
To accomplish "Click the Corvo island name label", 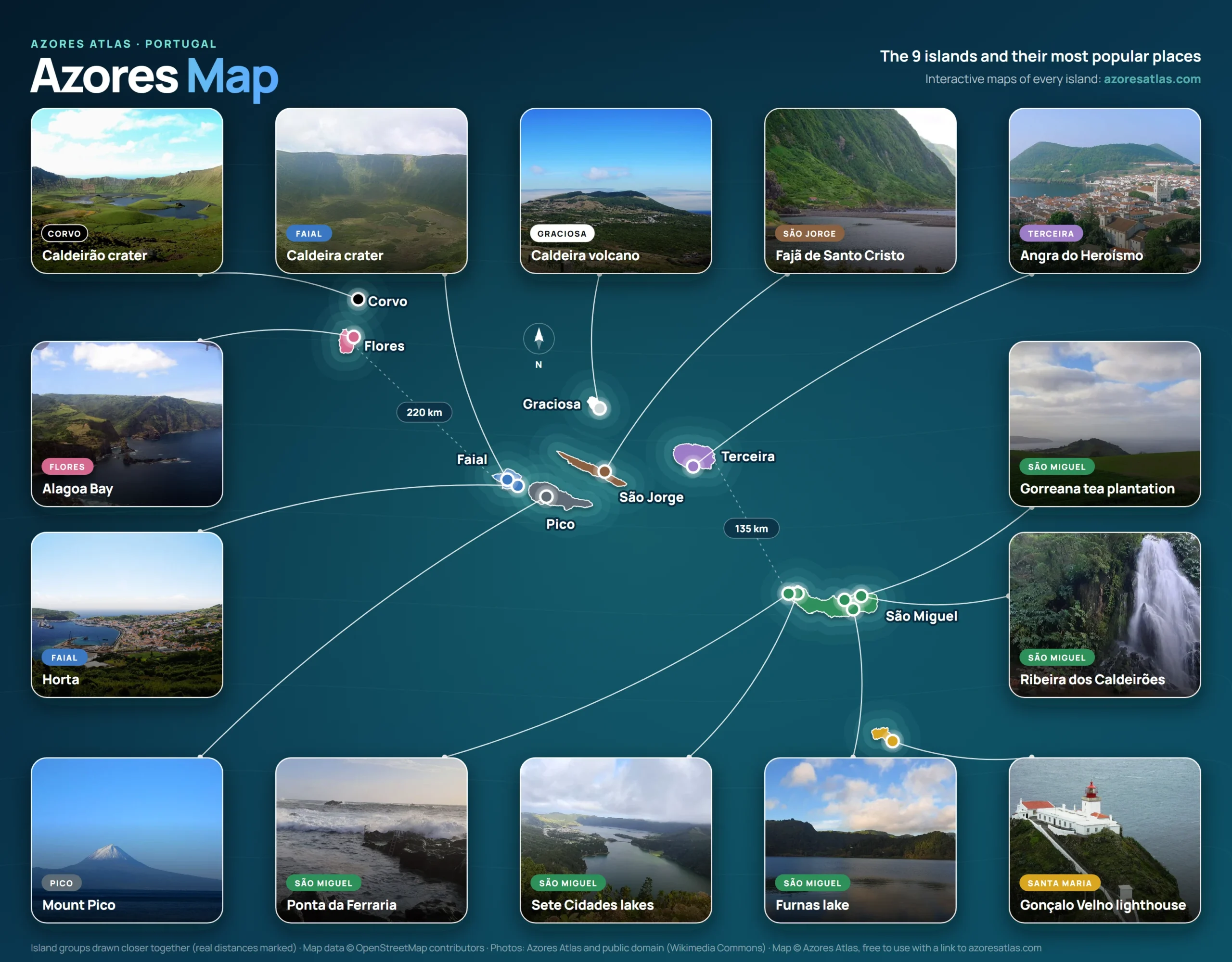I will (387, 301).
